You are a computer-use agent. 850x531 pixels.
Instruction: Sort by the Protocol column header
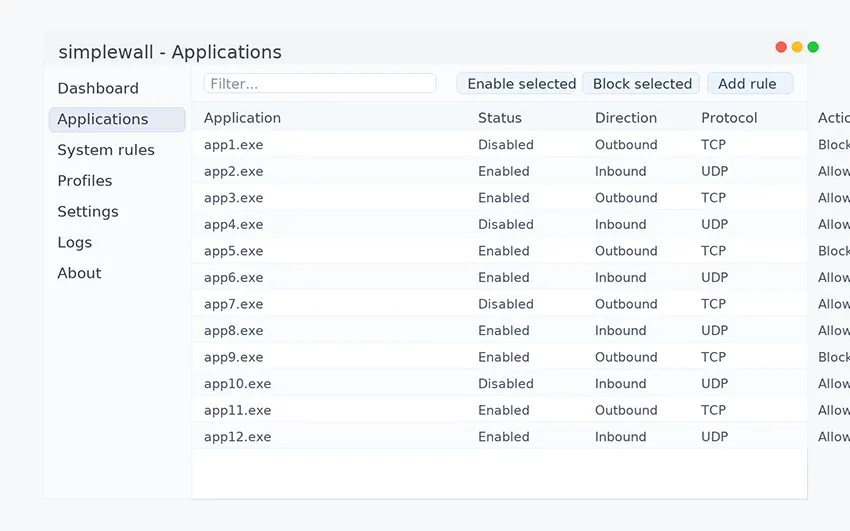(x=729, y=118)
